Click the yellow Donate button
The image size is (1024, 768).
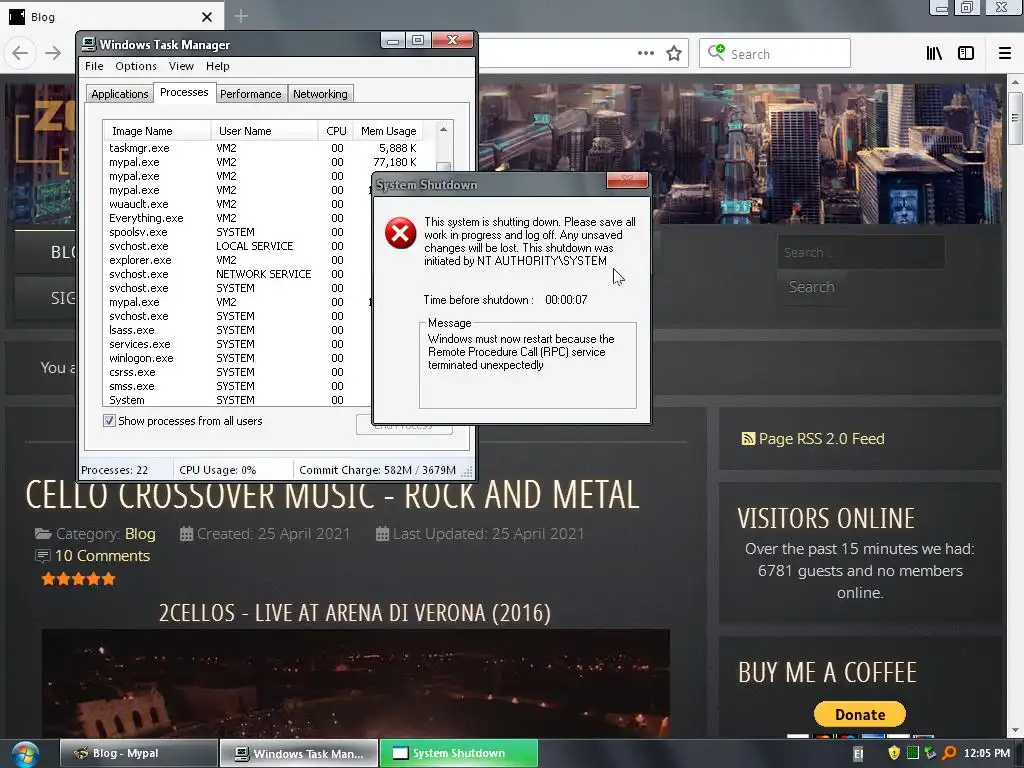tap(859, 714)
